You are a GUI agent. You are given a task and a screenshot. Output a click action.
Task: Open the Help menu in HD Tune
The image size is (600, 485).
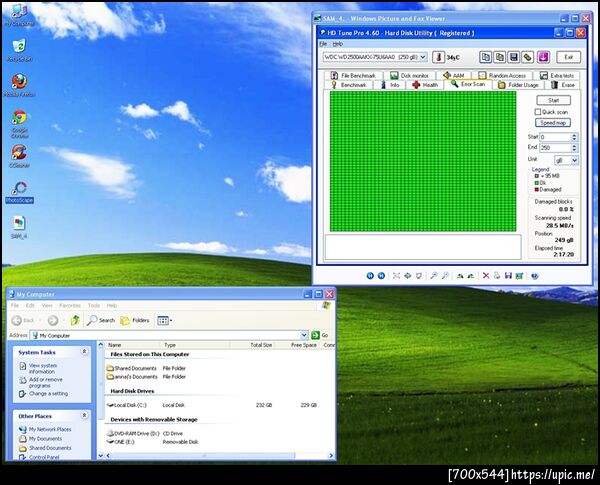[x=337, y=44]
